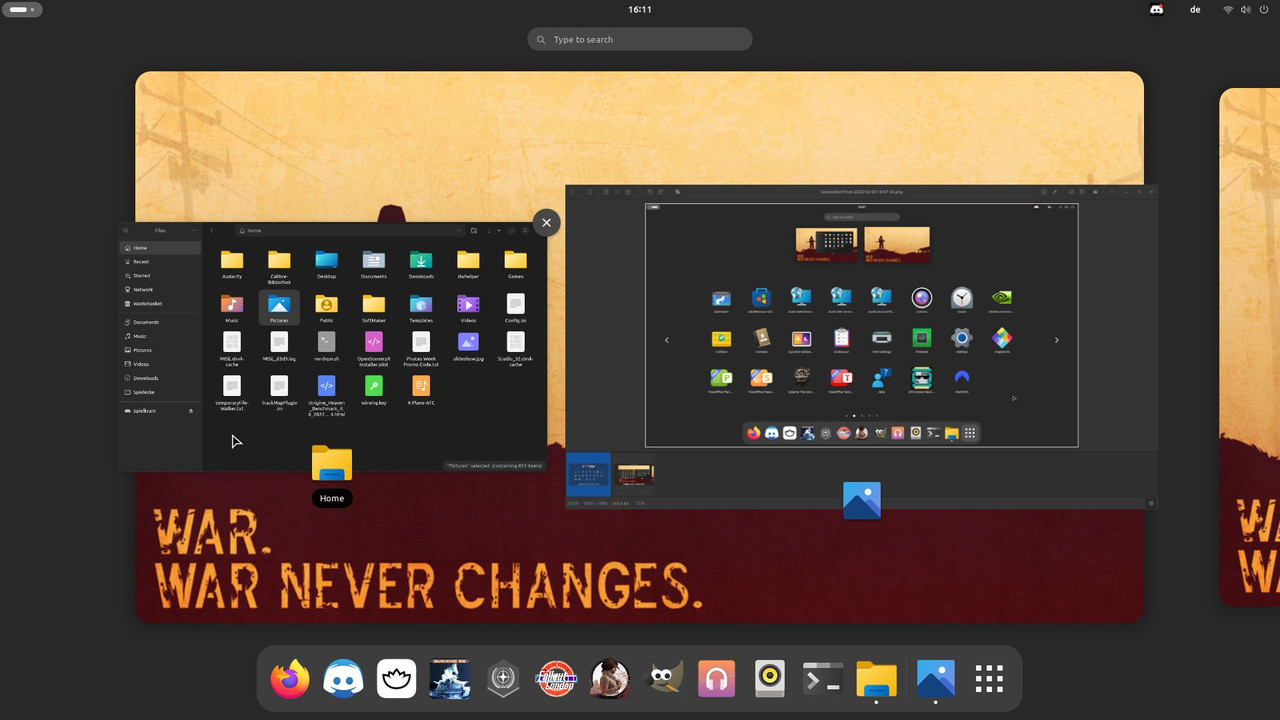
Task: Launch Discord from the dock
Action: tap(343, 679)
